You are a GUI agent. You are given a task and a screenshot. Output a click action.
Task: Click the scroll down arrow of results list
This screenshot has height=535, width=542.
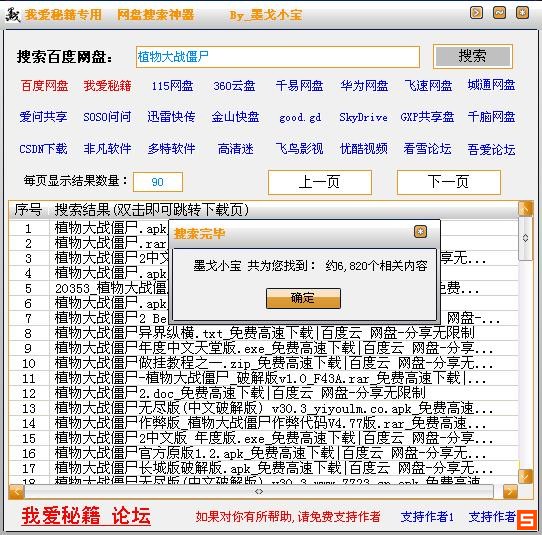[525, 476]
